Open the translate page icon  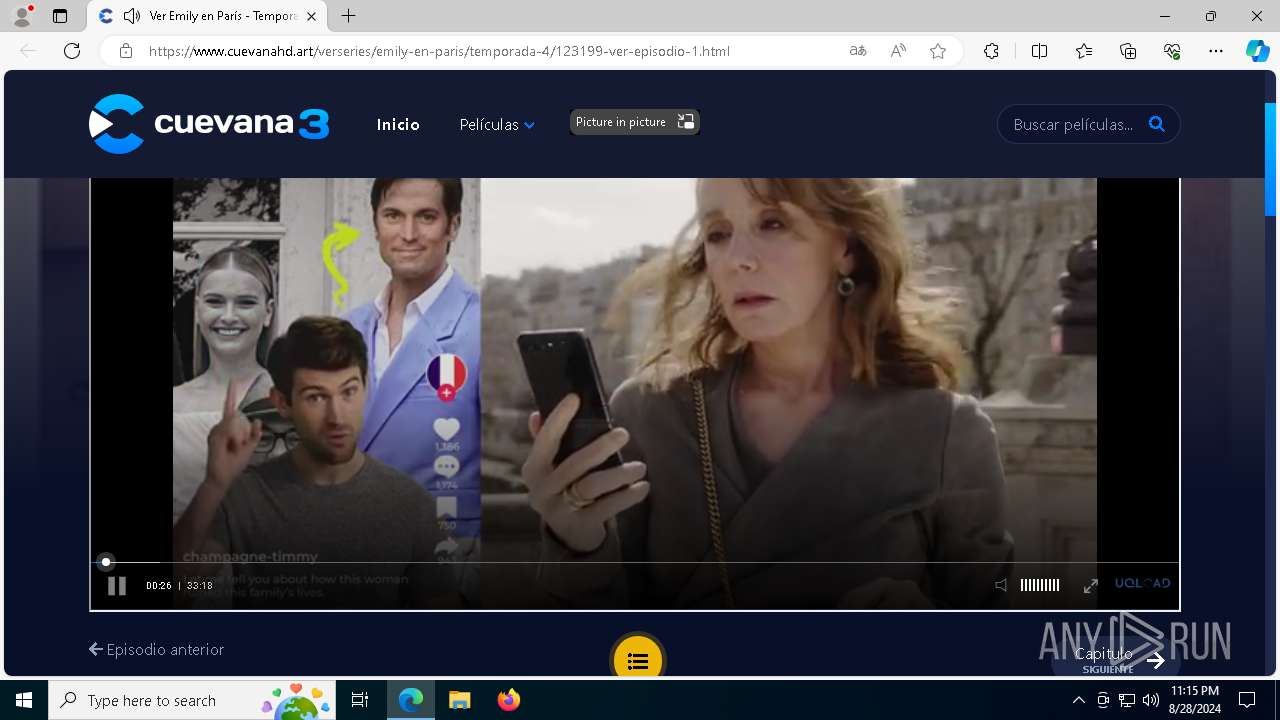point(857,51)
